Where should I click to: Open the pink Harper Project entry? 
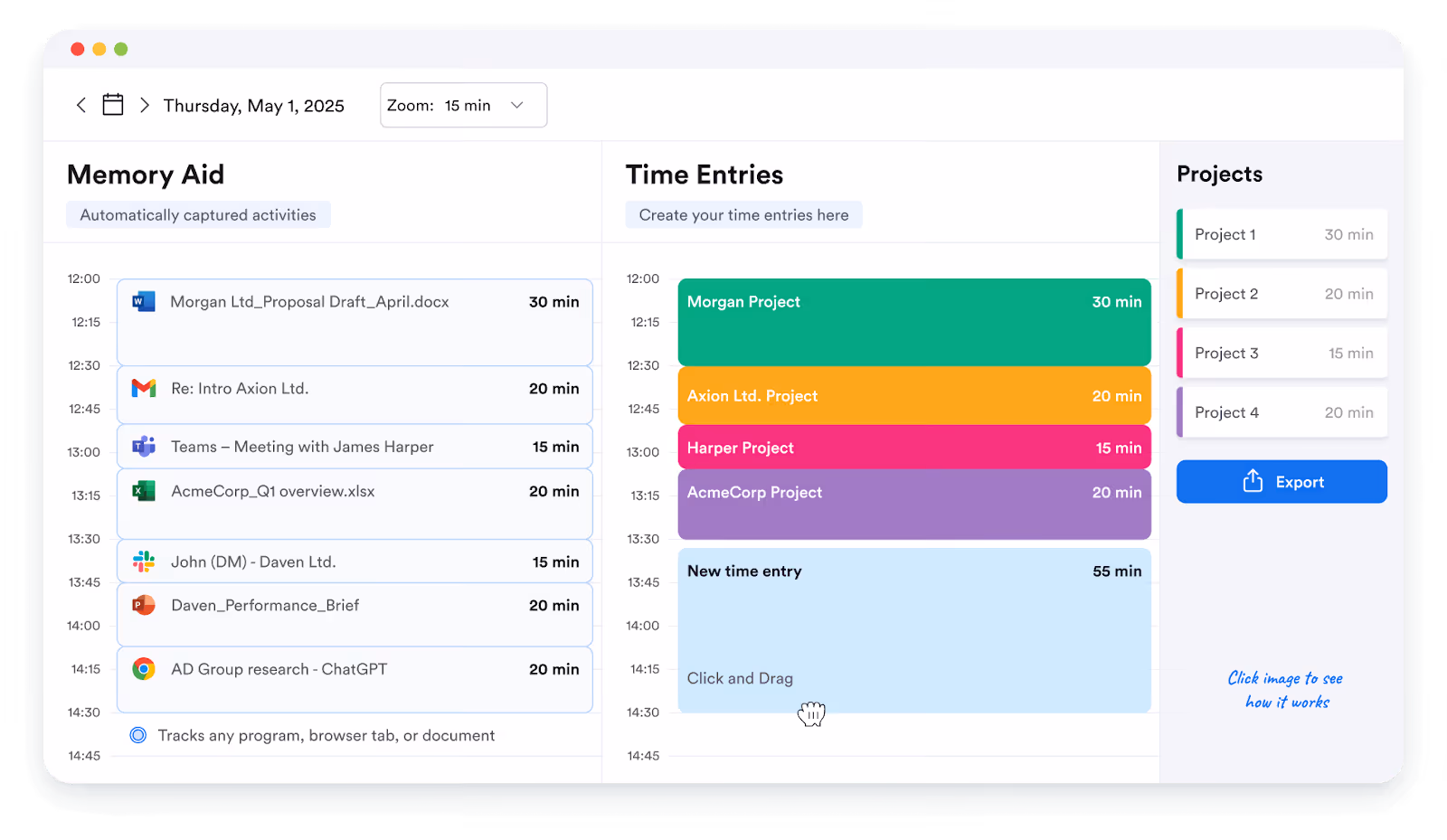(914, 448)
